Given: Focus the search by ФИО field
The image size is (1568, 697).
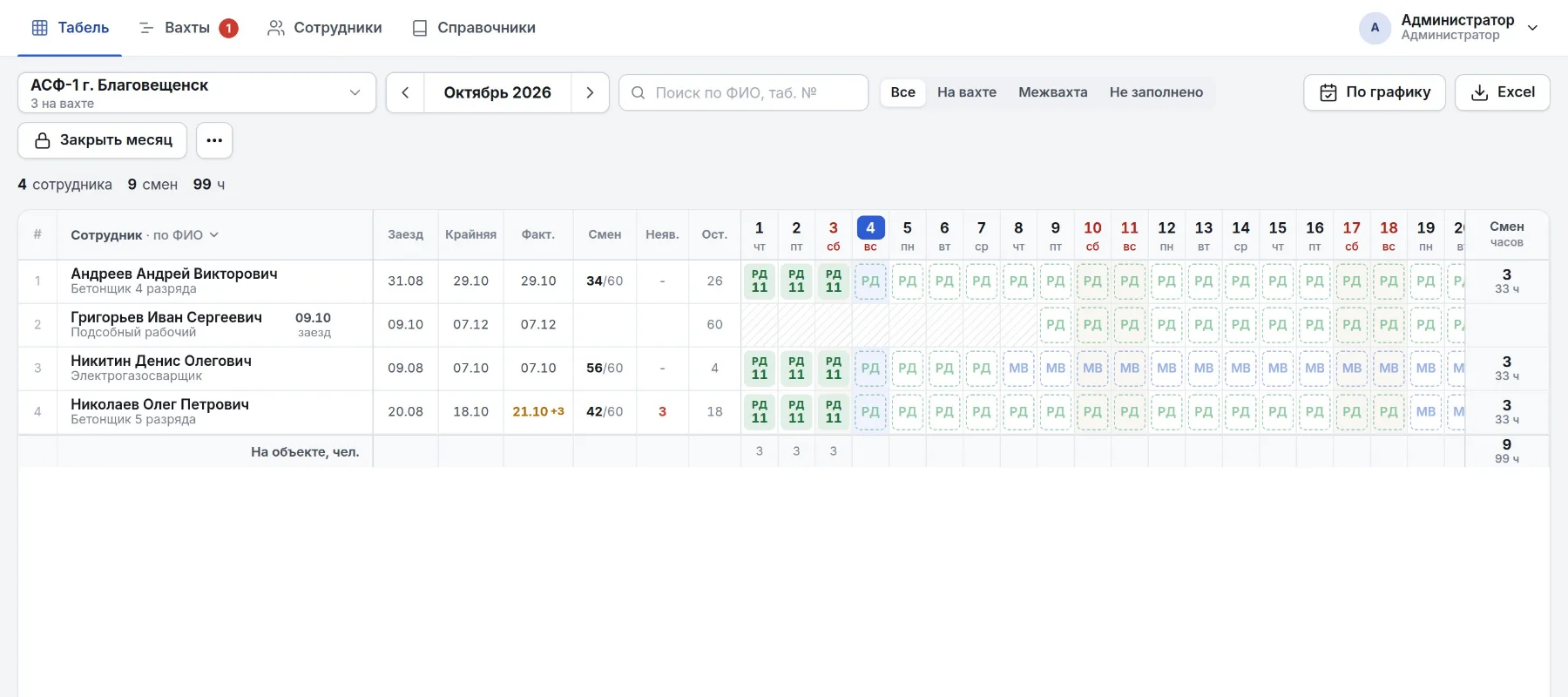Looking at the screenshot, I should 743,92.
